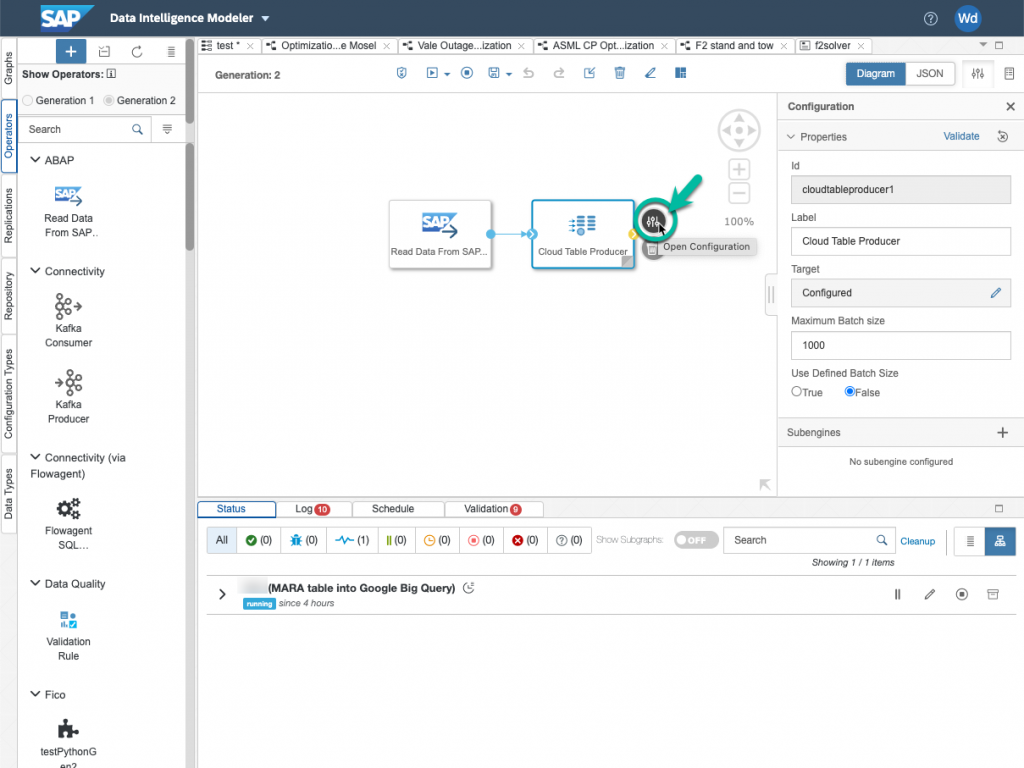Switch the view to JSON
Screen dimensions: 1024x768
click(929, 73)
